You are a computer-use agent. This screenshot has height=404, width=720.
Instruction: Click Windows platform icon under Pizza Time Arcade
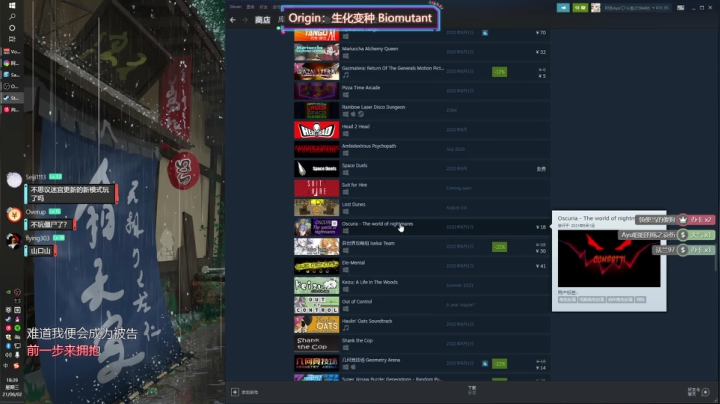[345, 95]
